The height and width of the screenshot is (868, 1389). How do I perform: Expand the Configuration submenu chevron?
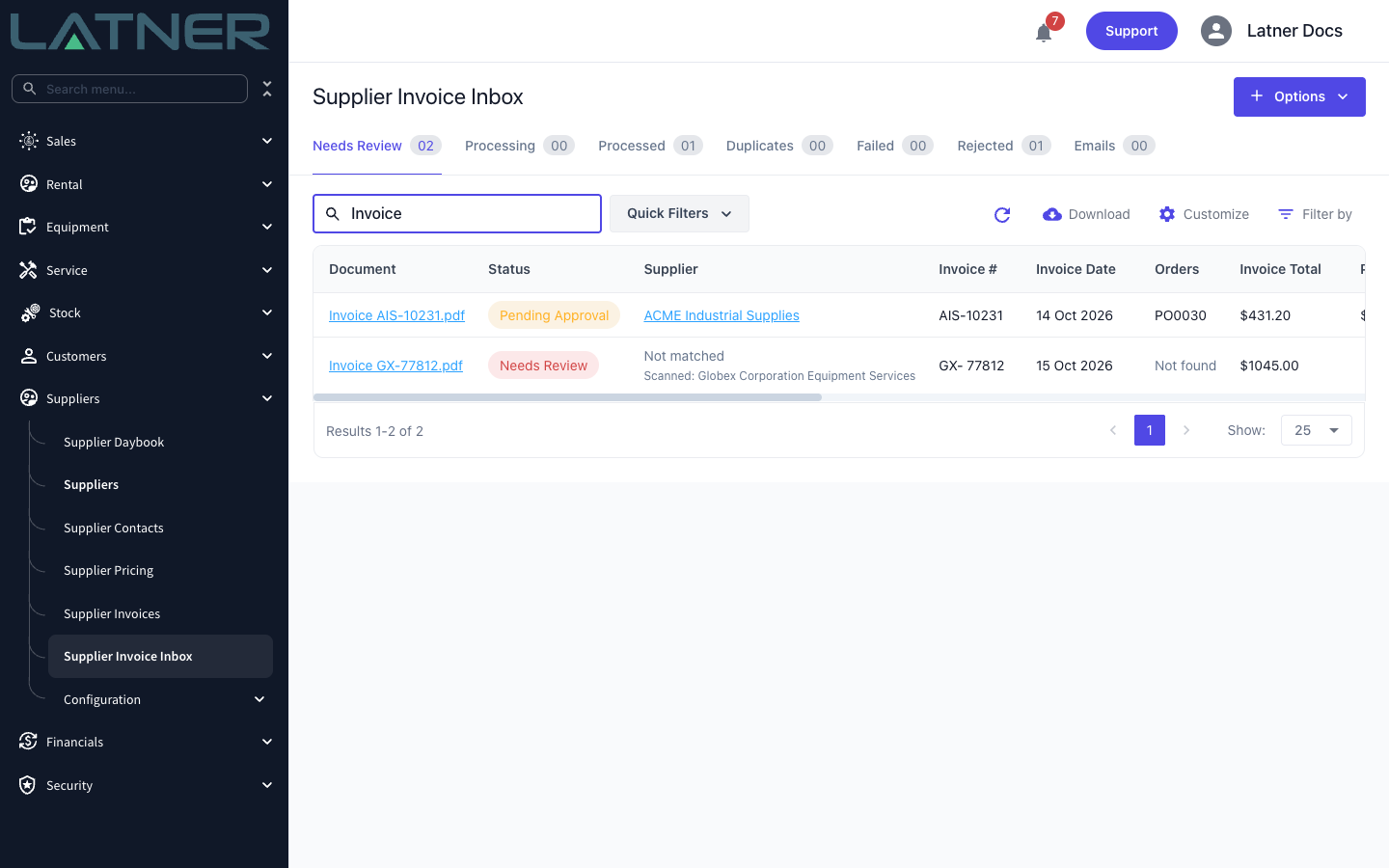[x=259, y=699]
